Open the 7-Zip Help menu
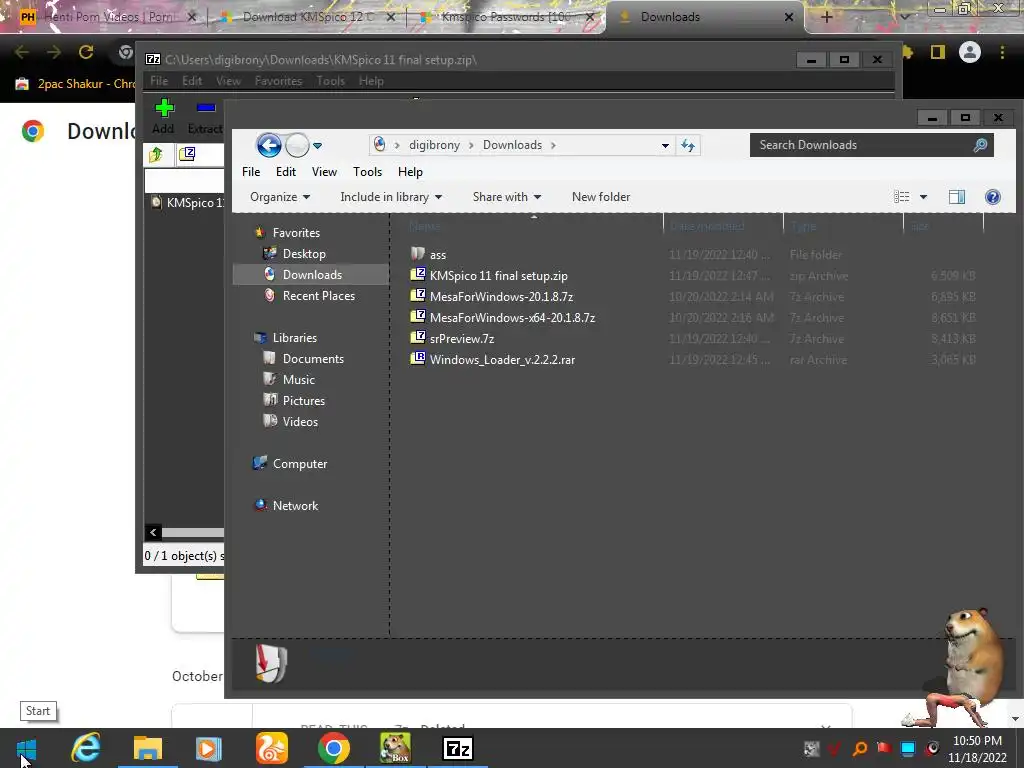Screen dimensions: 1024x768 (x=371, y=81)
